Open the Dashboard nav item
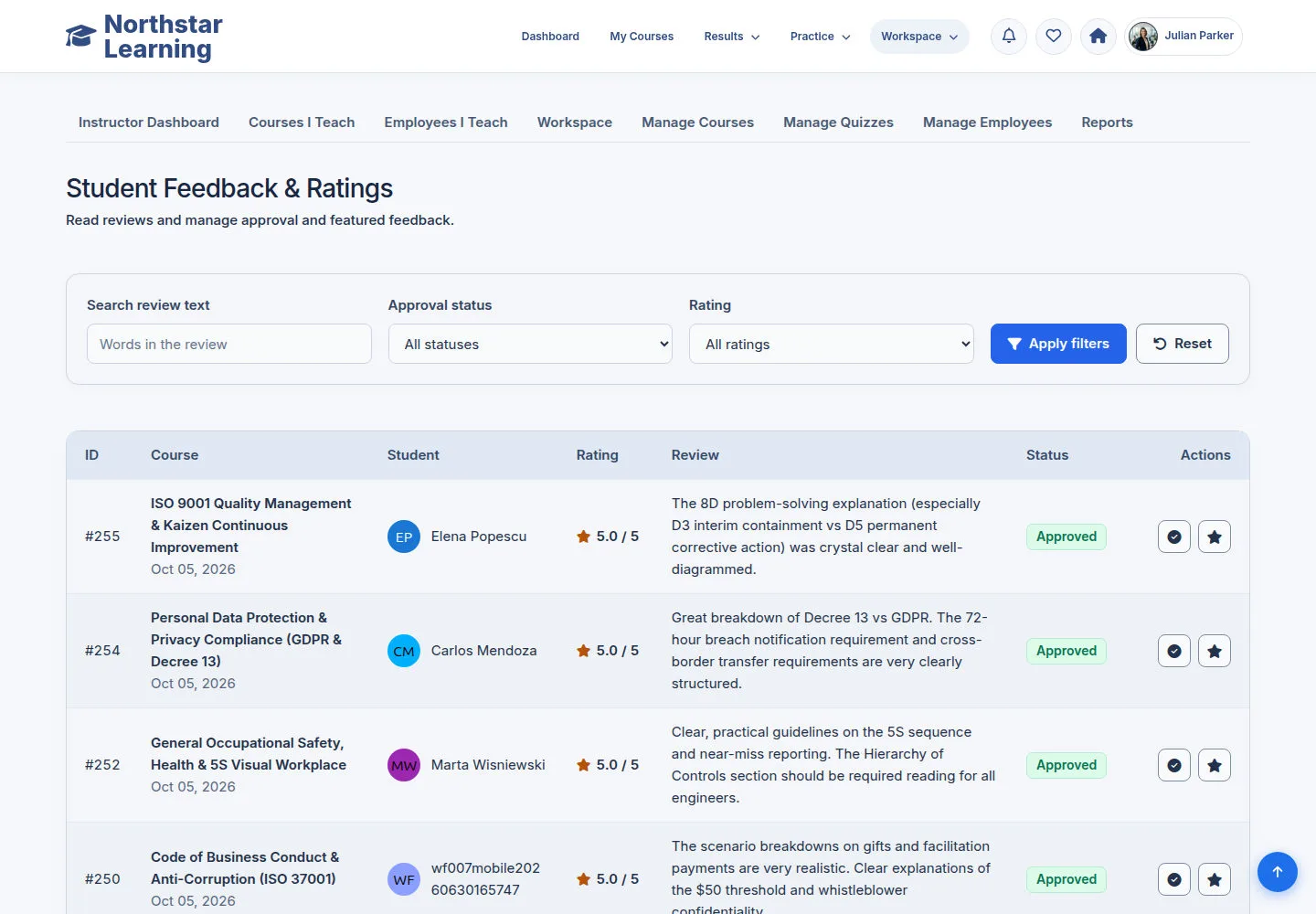Image resolution: width=1316 pixels, height=914 pixels. (550, 37)
